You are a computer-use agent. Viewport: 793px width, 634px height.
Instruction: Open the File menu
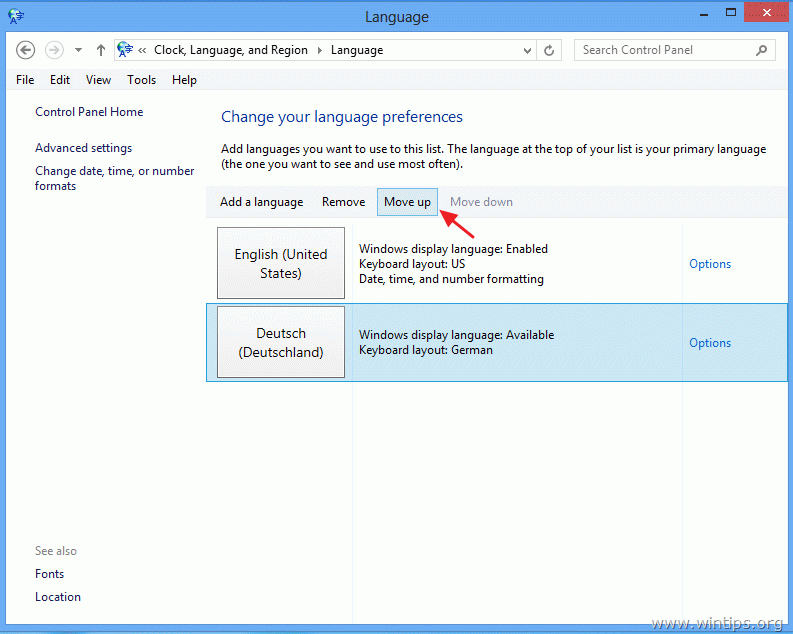click(x=25, y=80)
